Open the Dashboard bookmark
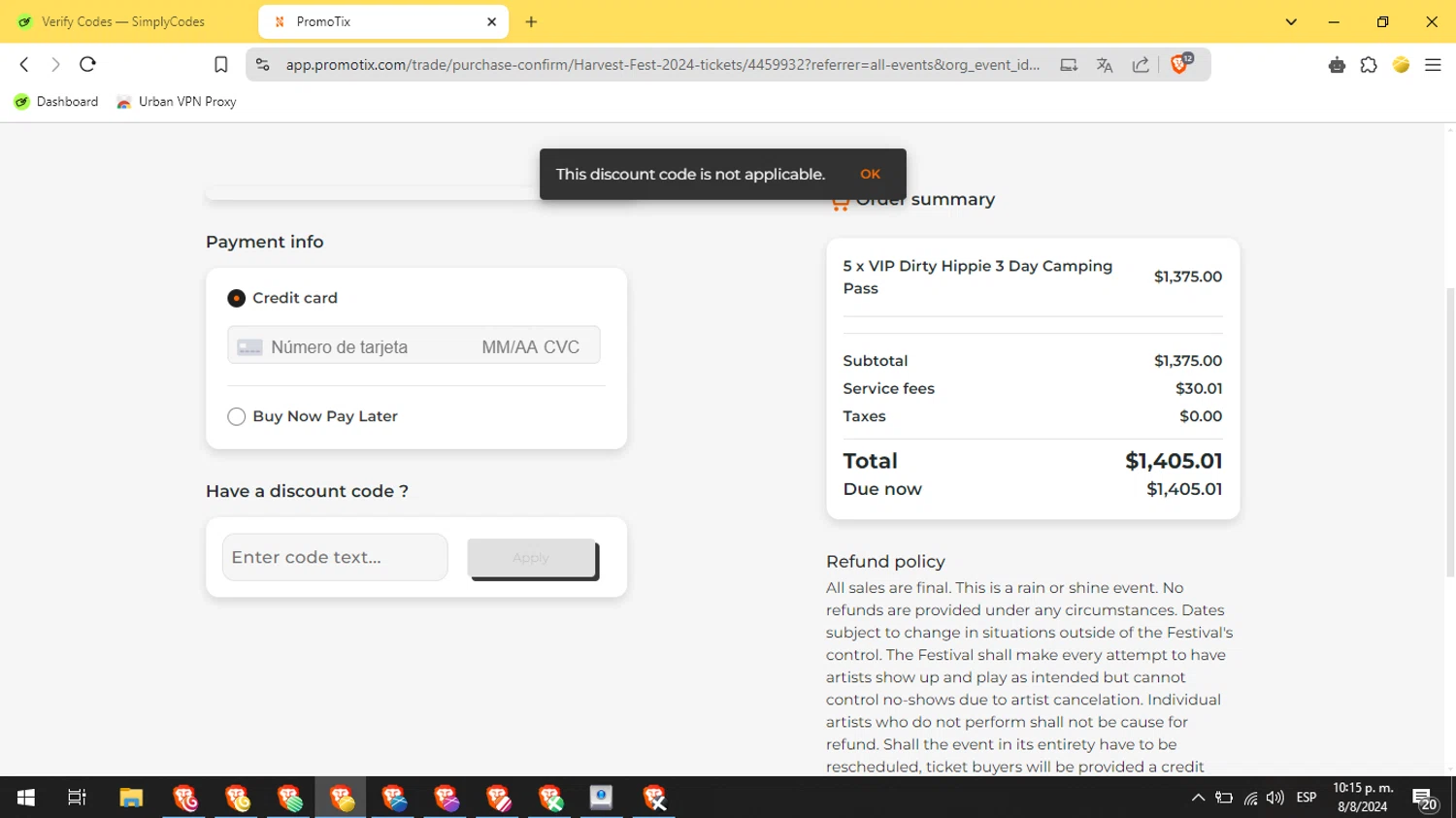The width and height of the screenshot is (1456, 818). pos(56,102)
